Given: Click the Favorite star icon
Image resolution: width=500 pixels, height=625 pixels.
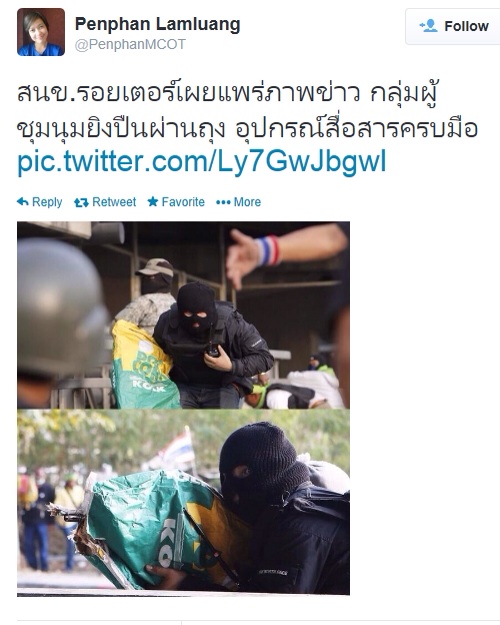Looking at the screenshot, I should (x=153, y=202).
